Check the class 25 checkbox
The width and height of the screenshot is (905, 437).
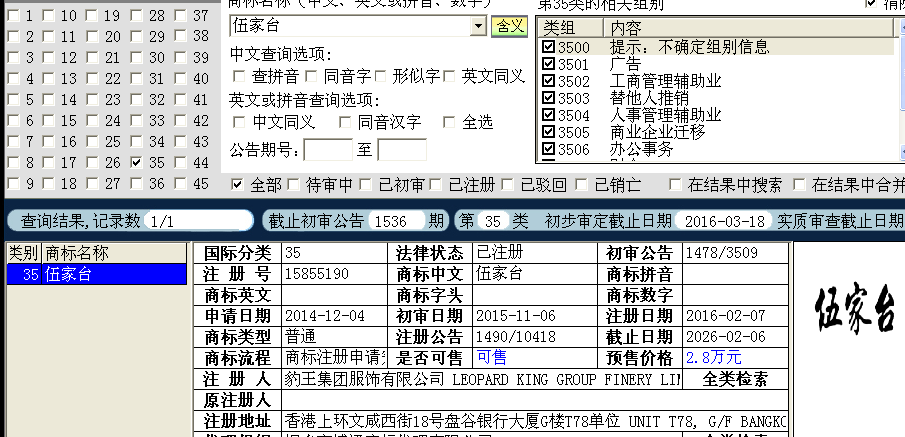pos(92,141)
